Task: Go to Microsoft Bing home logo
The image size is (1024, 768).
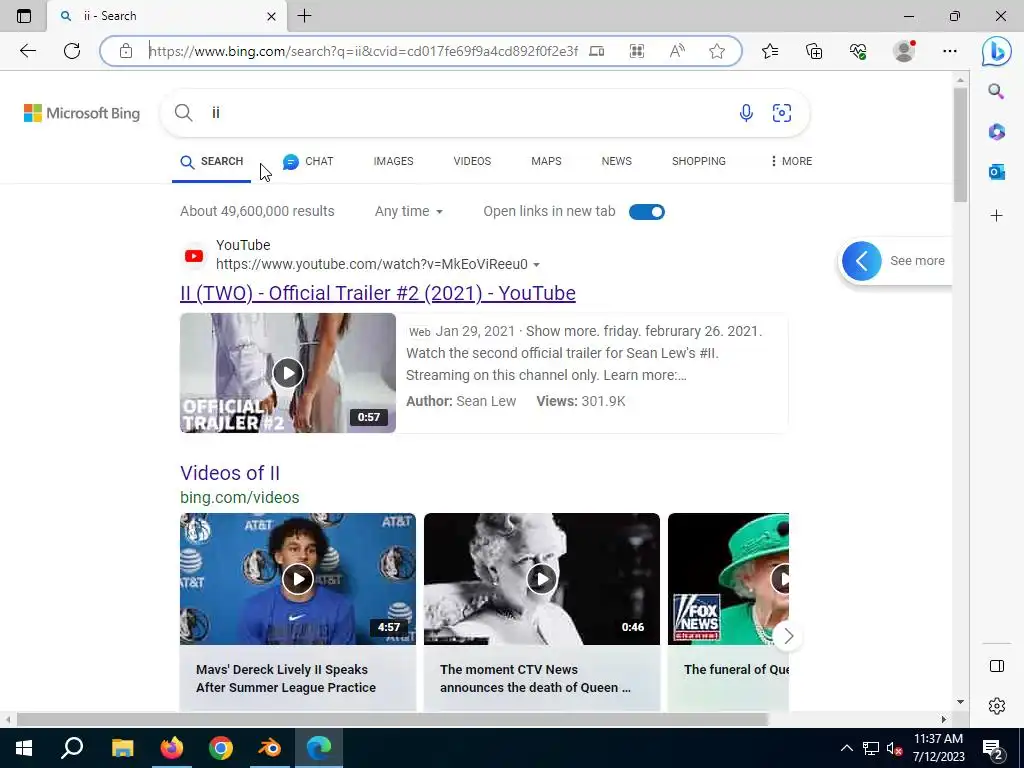Action: pyautogui.click(x=82, y=113)
